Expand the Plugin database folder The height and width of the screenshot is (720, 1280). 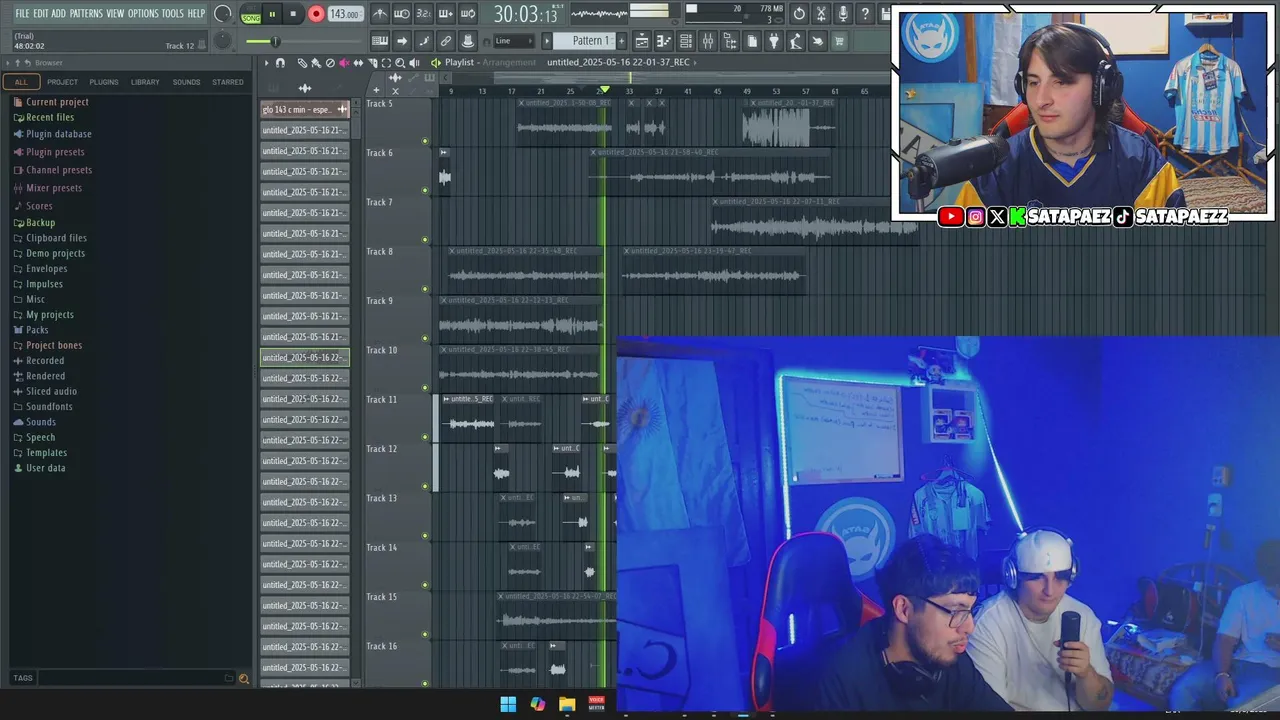59,134
